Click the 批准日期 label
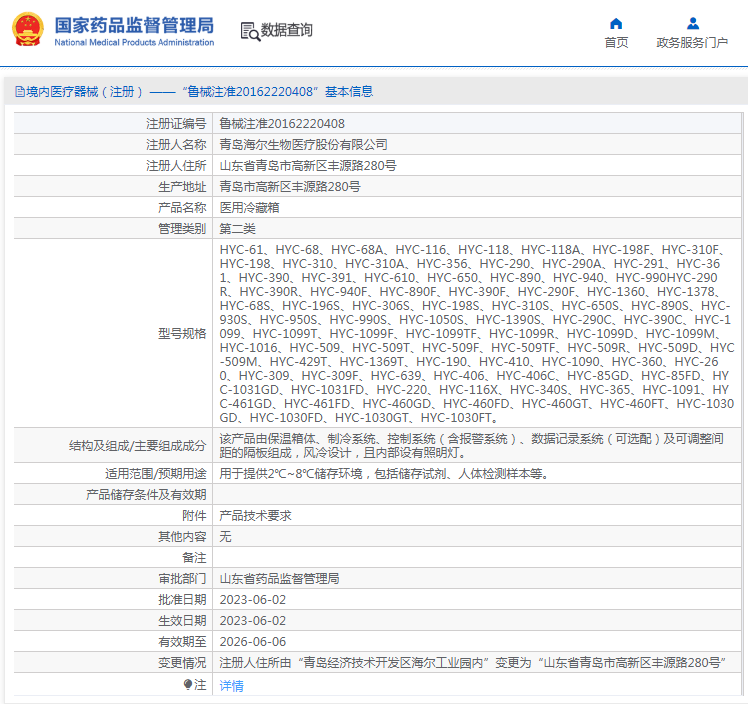The image size is (748, 704). (182, 600)
